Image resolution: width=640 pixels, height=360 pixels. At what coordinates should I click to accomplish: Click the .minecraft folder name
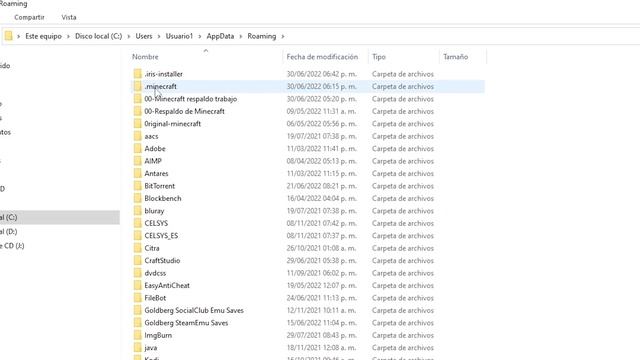[x=160, y=87]
